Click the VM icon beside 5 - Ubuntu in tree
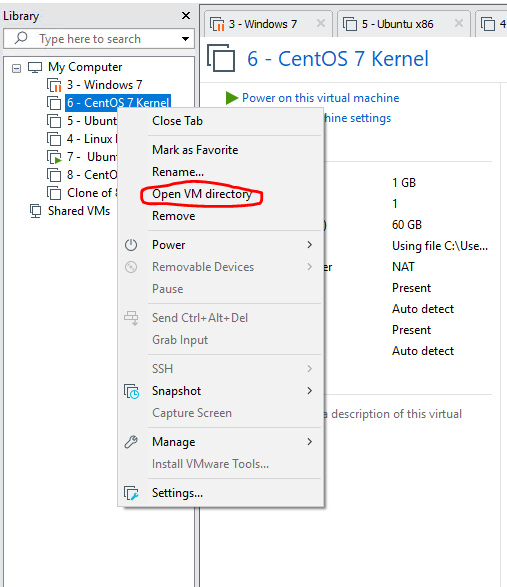The image size is (507, 587). point(54,121)
